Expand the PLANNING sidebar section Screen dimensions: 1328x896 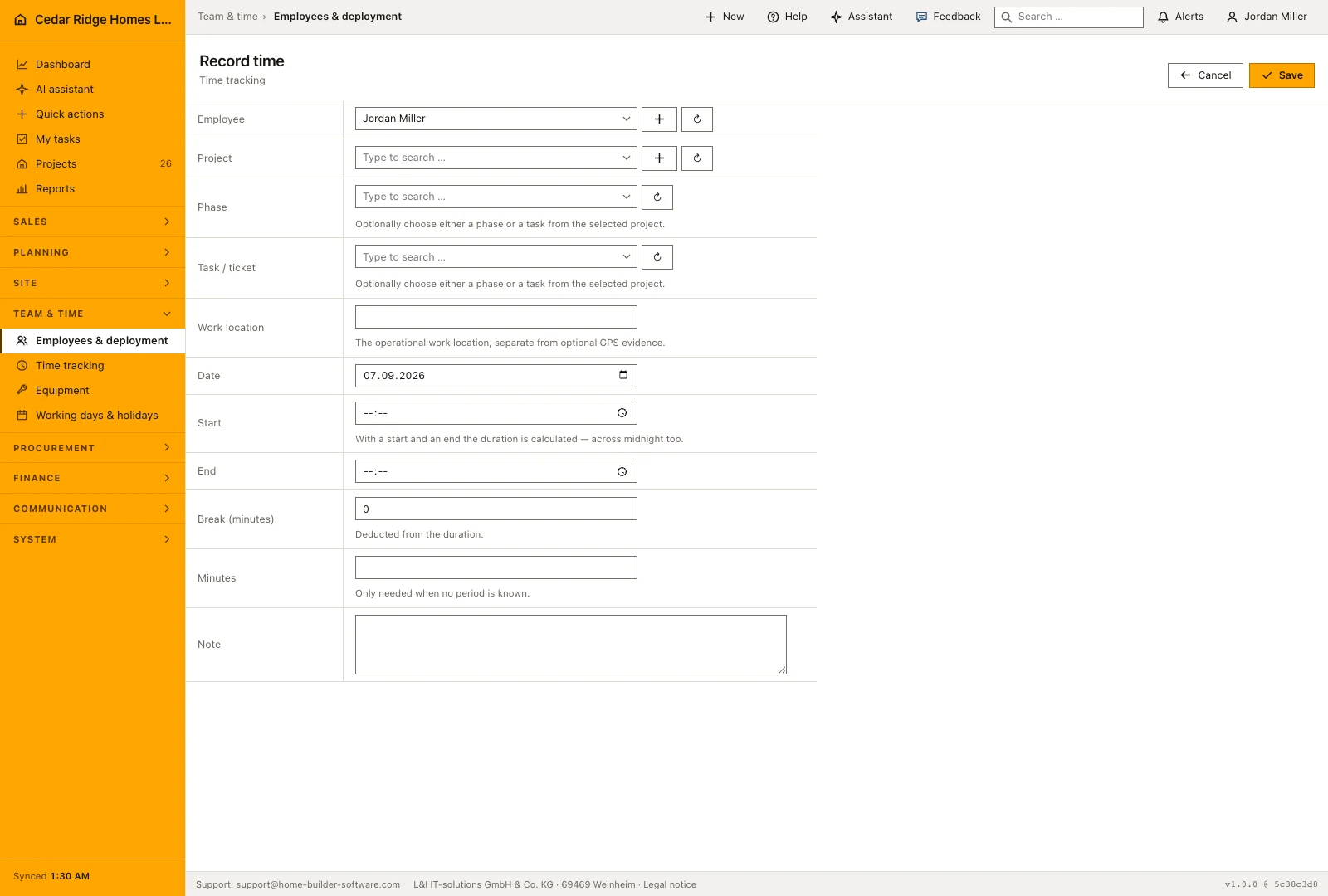93,252
